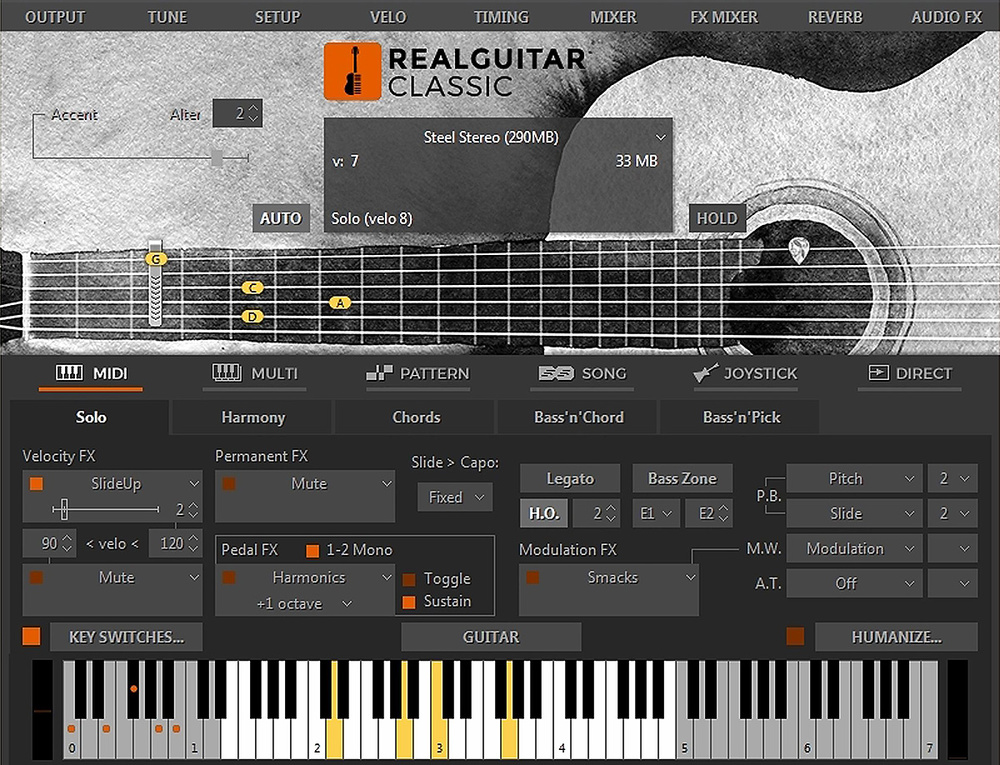Click the MIDI mode keyboard icon
This screenshot has height=765, width=1000.
69,373
